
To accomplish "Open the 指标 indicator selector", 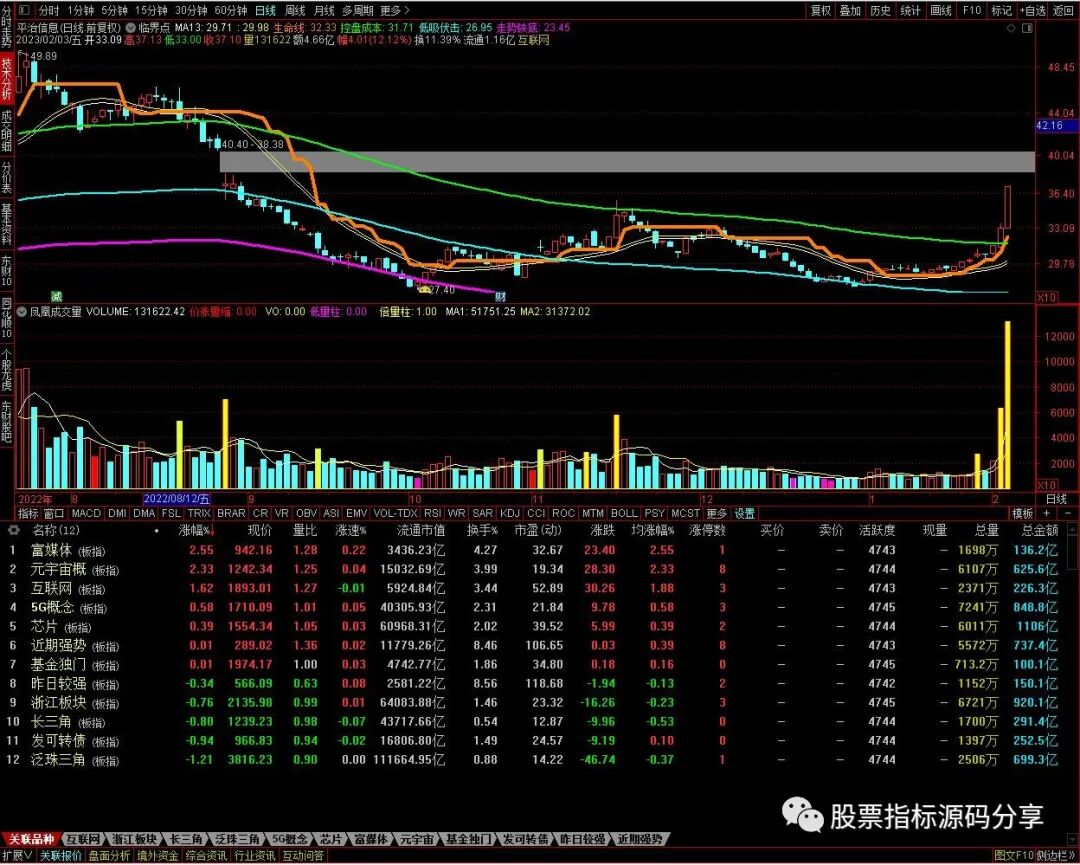I will point(28,513).
